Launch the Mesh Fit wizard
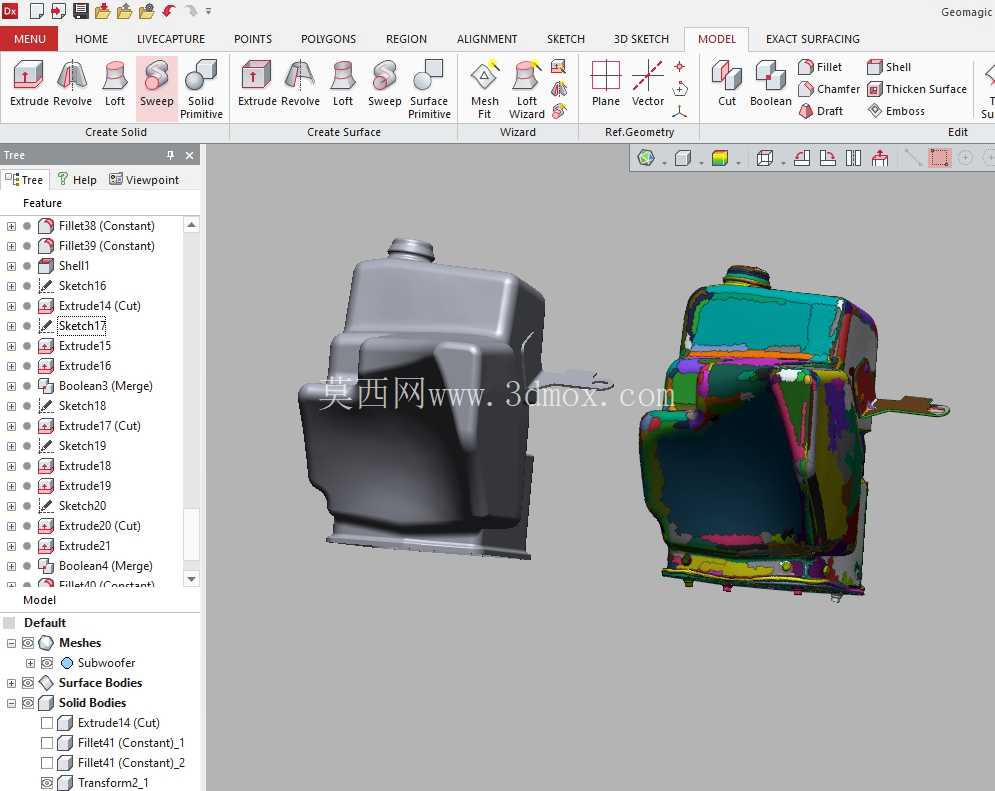995x791 pixels. point(485,89)
